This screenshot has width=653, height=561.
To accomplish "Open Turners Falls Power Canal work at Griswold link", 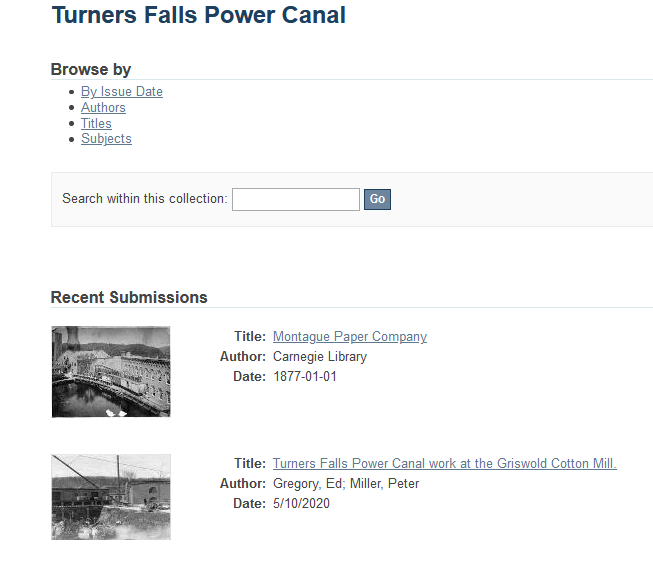I will pos(444,464).
